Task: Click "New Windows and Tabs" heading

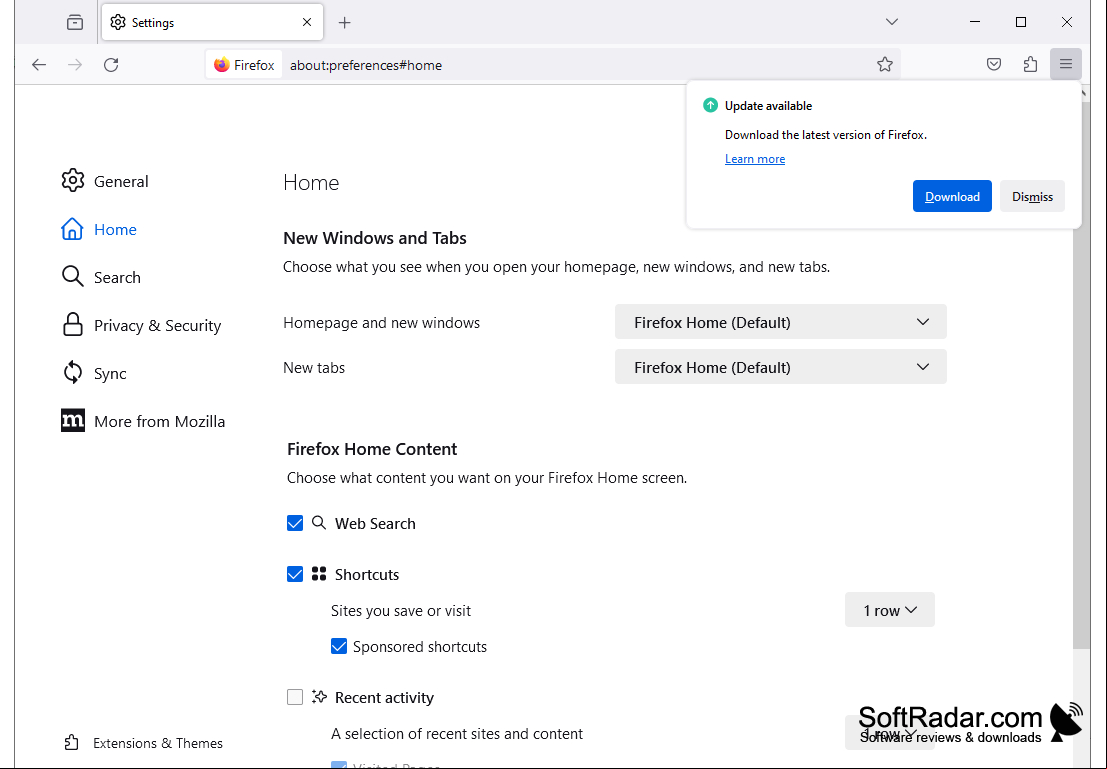Action: click(375, 238)
